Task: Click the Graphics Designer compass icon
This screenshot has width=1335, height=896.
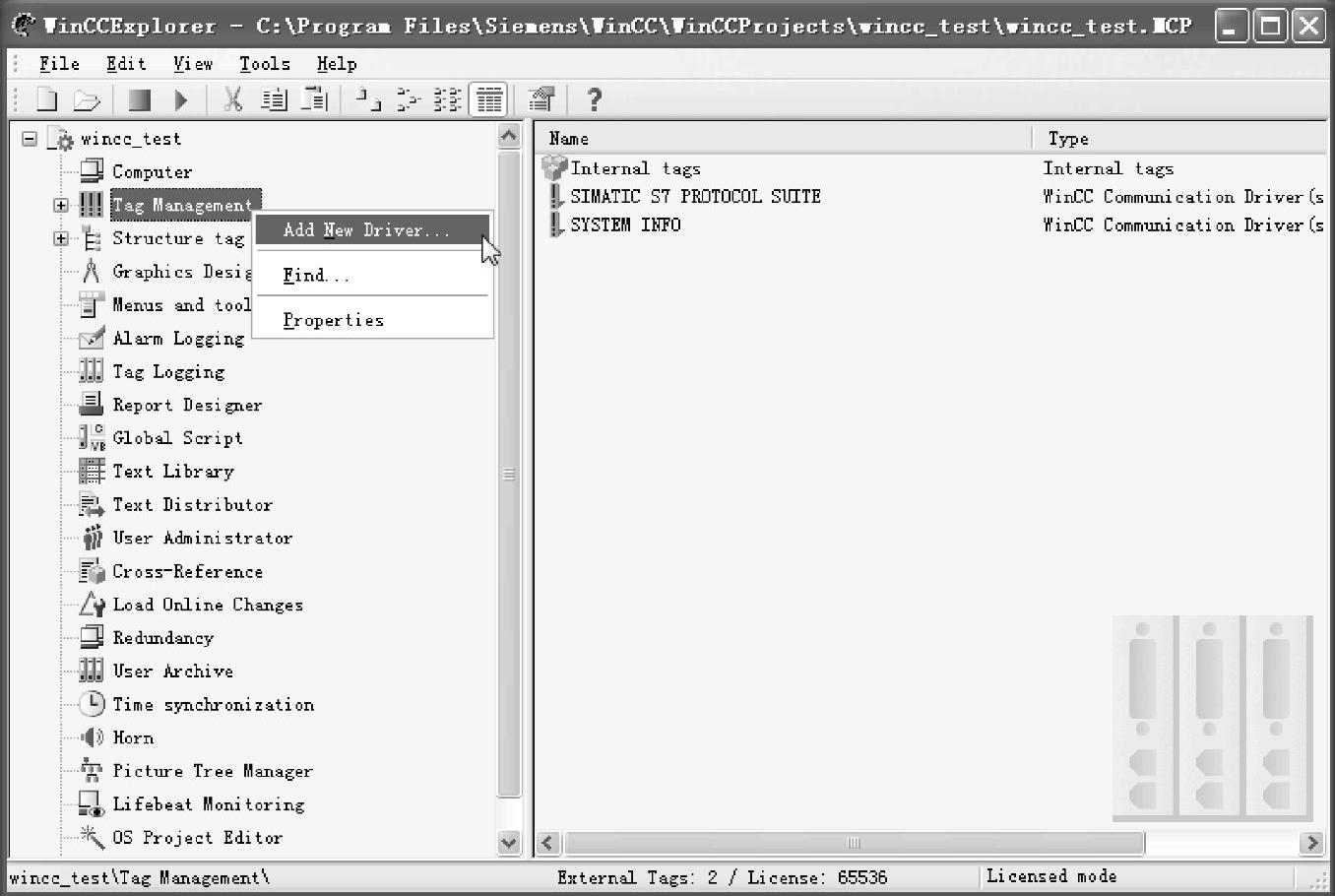Action: [x=92, y=271]
